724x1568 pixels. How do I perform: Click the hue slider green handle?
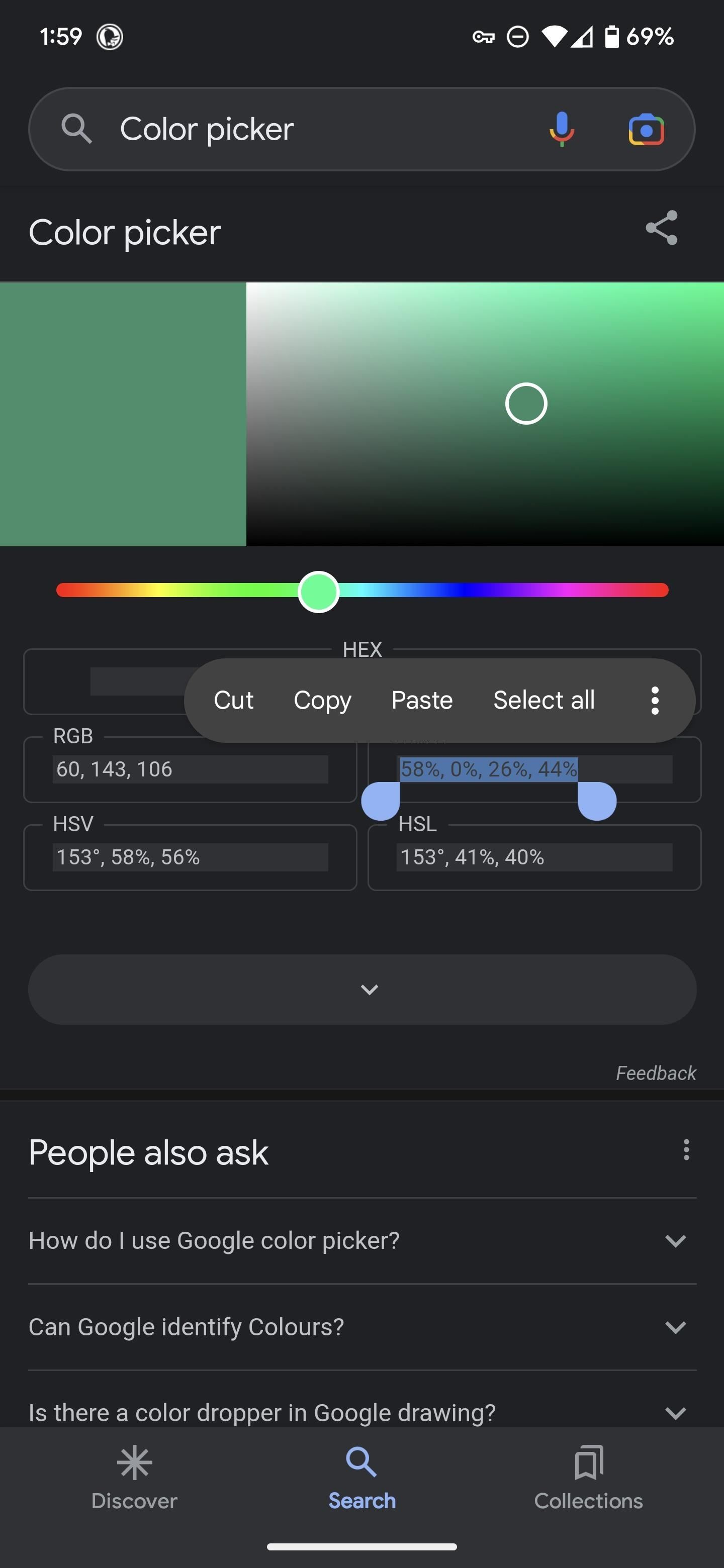[x=318, y=592]
